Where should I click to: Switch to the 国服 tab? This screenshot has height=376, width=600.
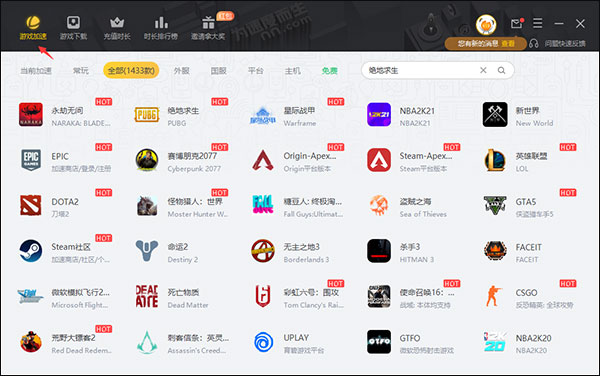click(218, 71)
